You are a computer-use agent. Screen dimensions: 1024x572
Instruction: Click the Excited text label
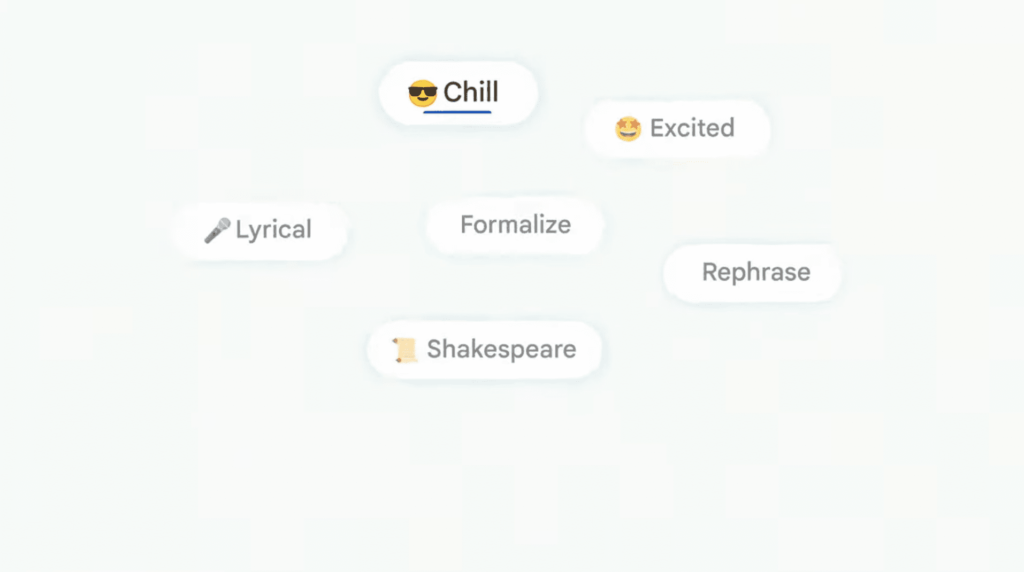tap(692, 128)
